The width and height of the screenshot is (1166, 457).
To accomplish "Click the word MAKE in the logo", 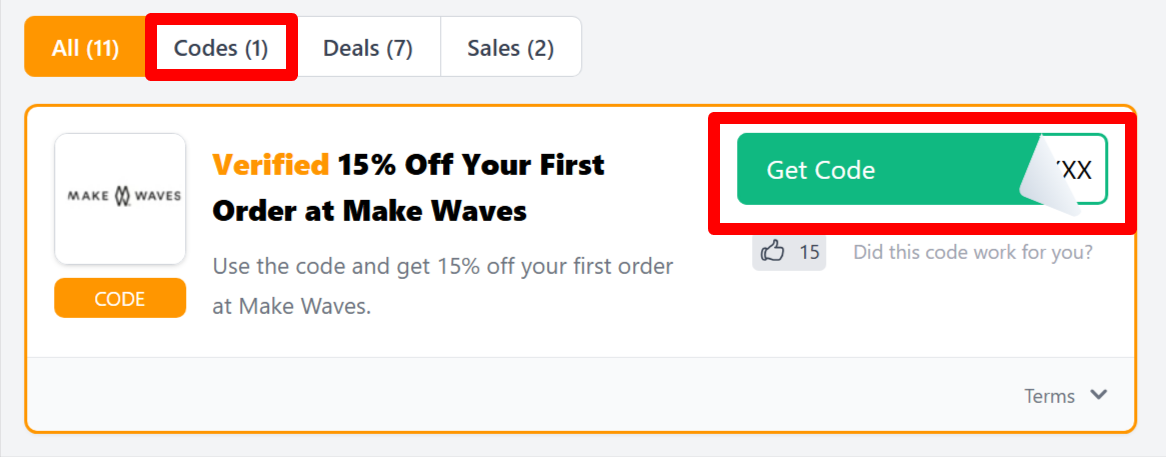I will tap(87, 196).
